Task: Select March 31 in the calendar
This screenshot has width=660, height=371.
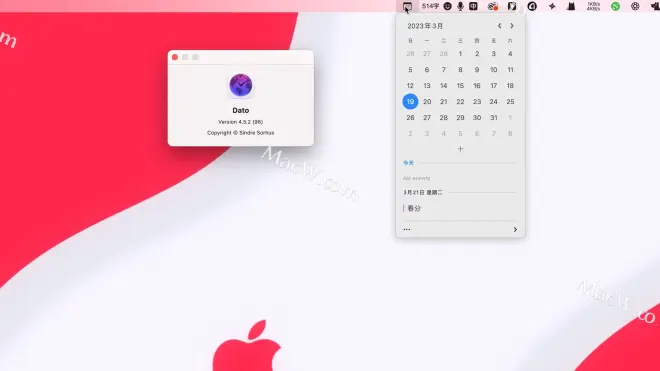Action: 493,117
